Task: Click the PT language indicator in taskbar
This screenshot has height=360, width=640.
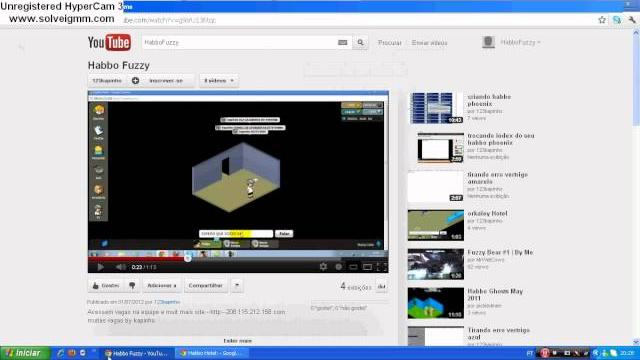Action: pos(530,353)
